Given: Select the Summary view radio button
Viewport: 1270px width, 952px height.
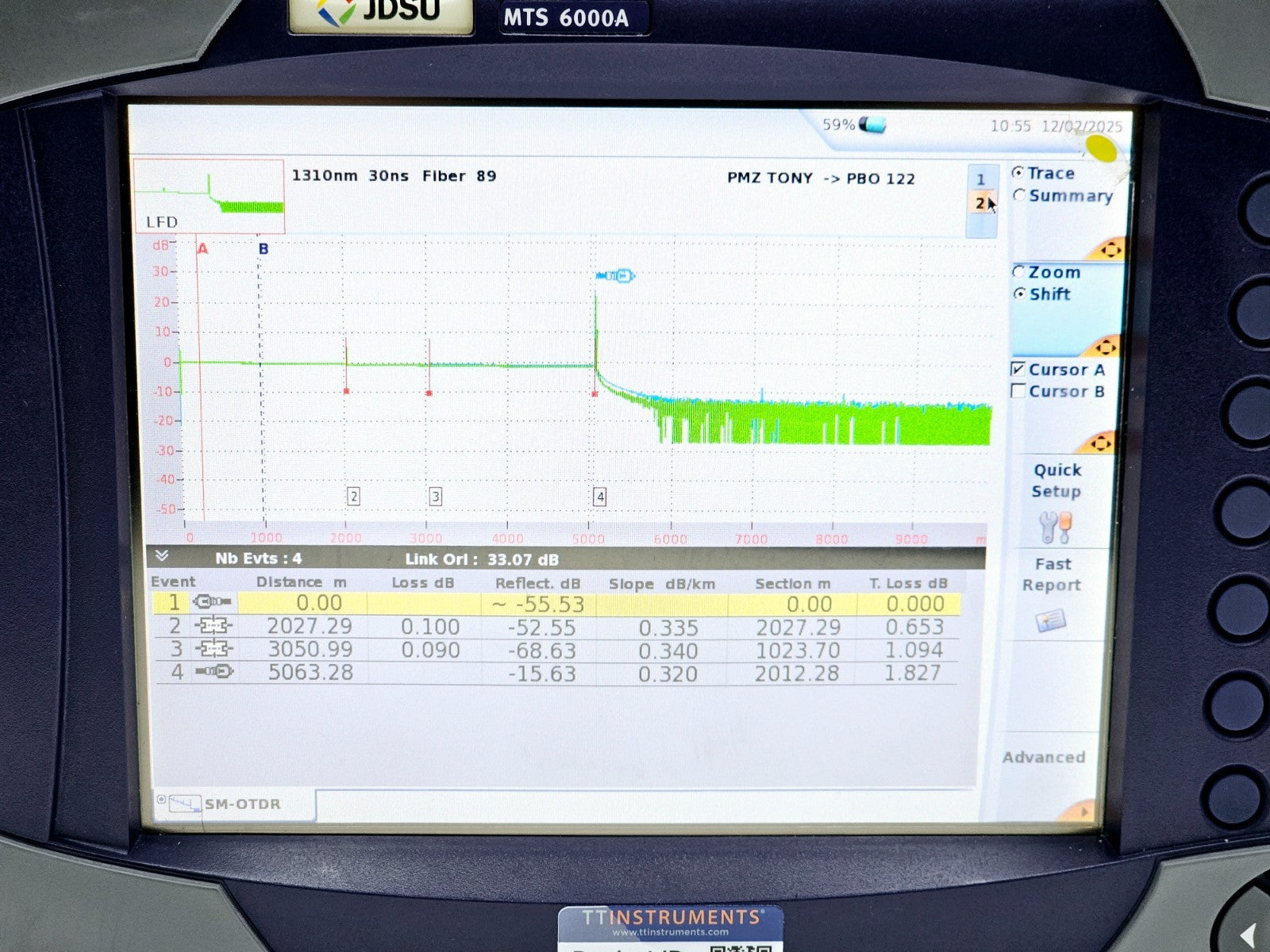Looking at the screenshot, I should (x=1019, y=195).
